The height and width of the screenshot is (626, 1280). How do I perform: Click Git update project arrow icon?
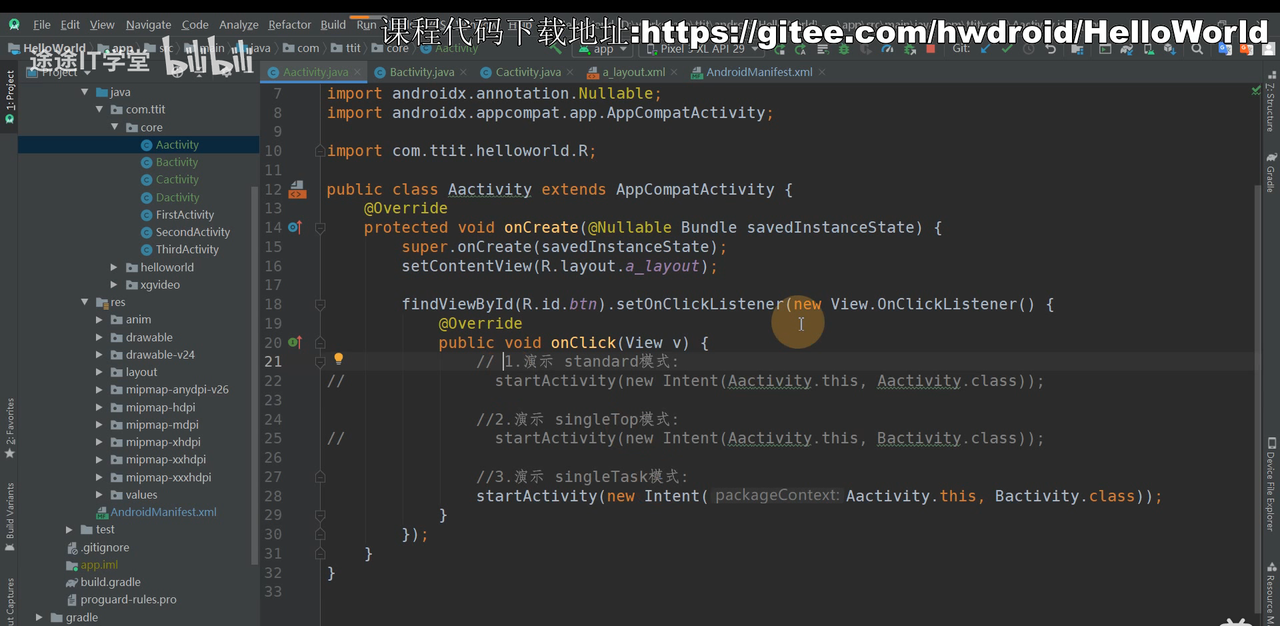[x=984, y=48]
